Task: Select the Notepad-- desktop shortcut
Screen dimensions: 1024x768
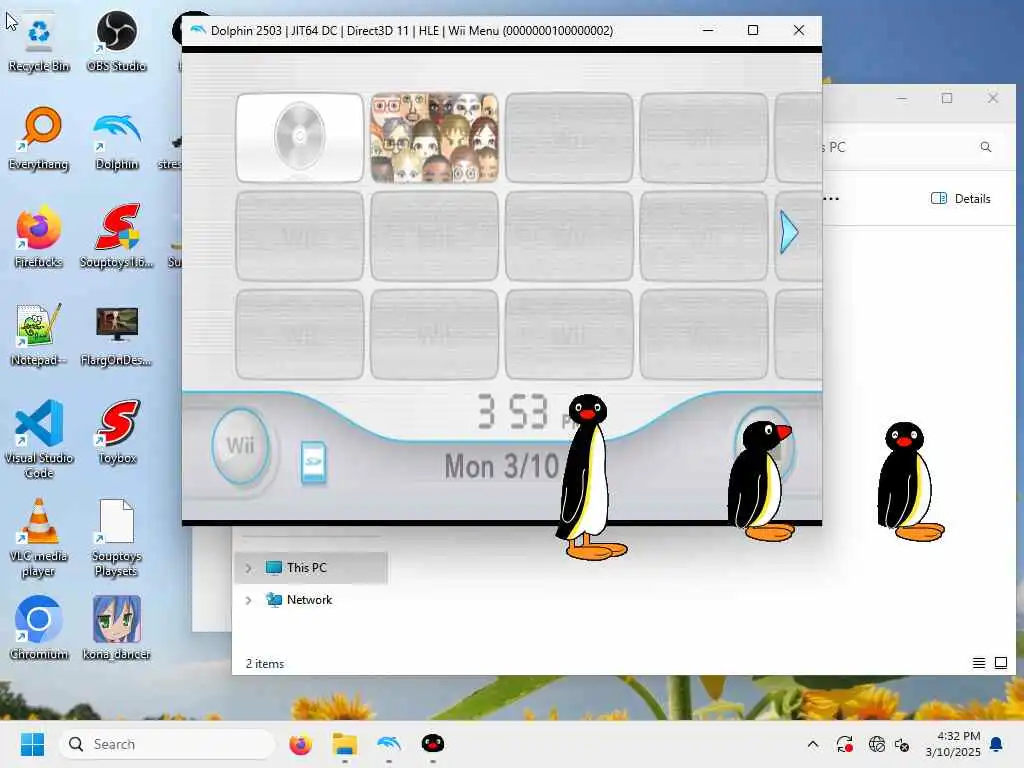Action: pyautogui.click(x=39, y=334)
